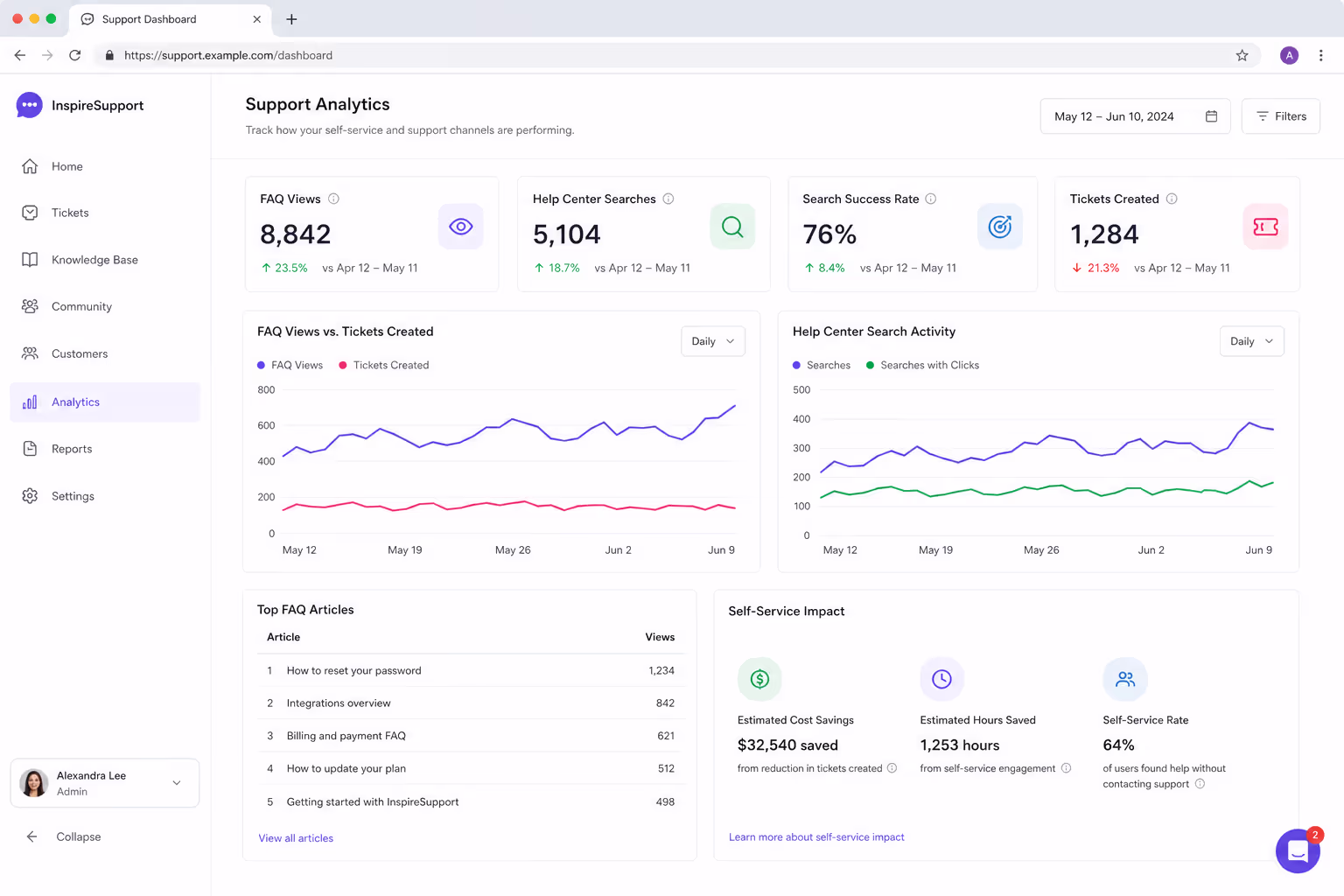Click the clock icon for Hours Saved

point(941,679)
